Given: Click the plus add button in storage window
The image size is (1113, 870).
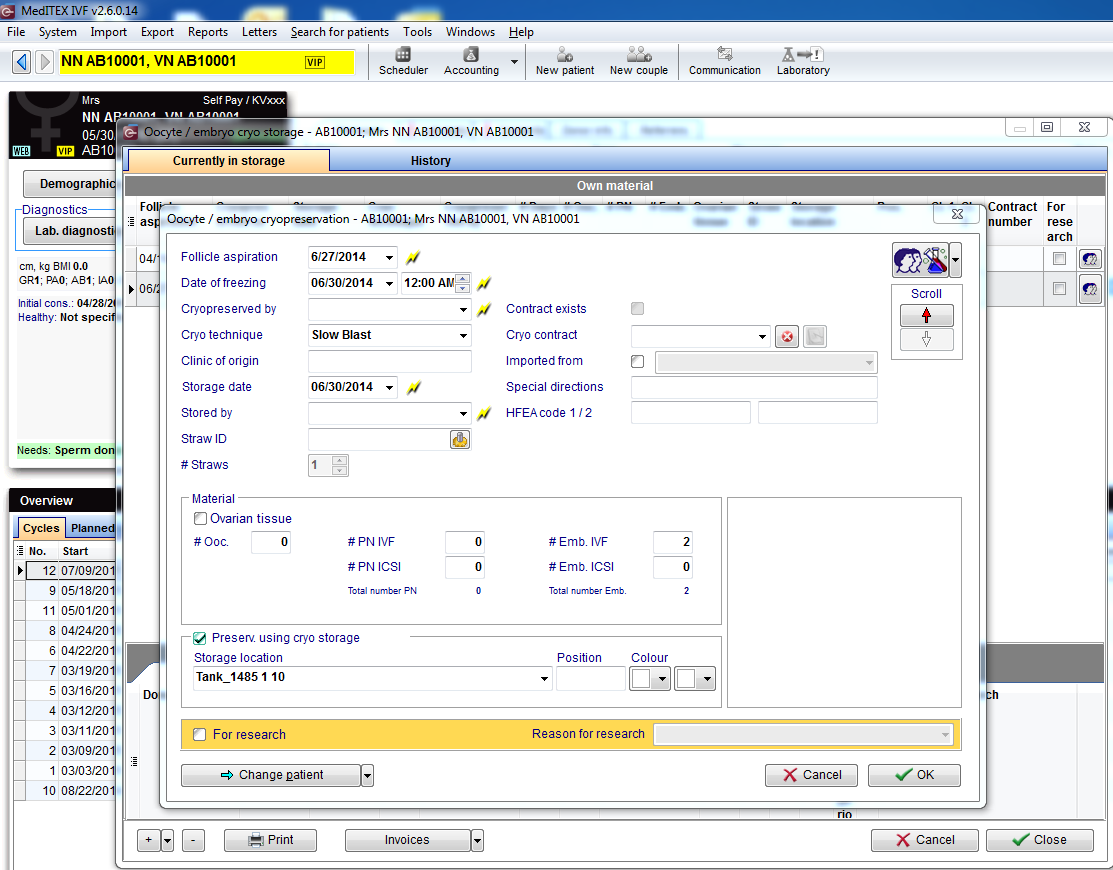Looking at the screenshot, I should pos(148,840).
